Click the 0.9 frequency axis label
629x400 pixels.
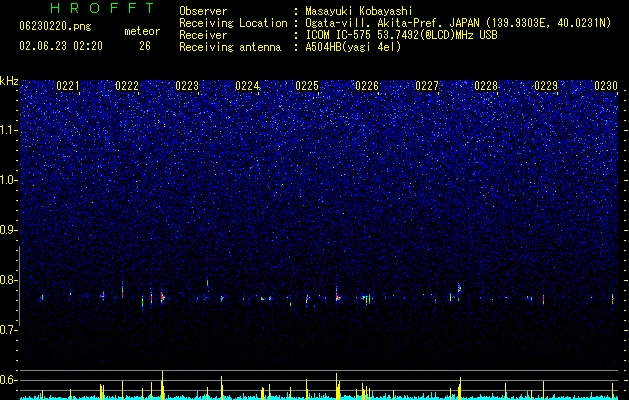tap(9, 230)
